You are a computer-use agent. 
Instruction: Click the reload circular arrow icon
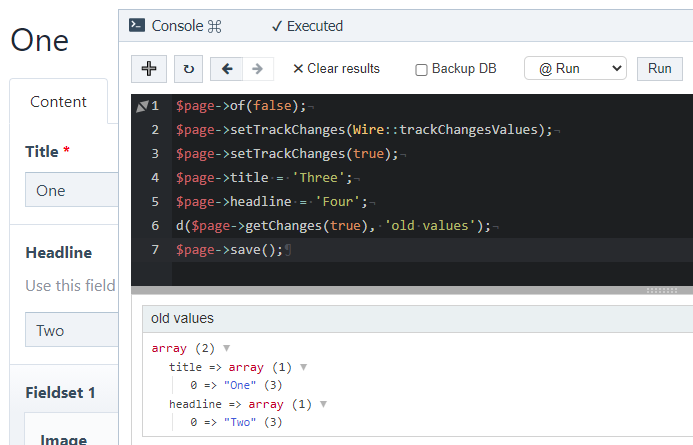188,68
